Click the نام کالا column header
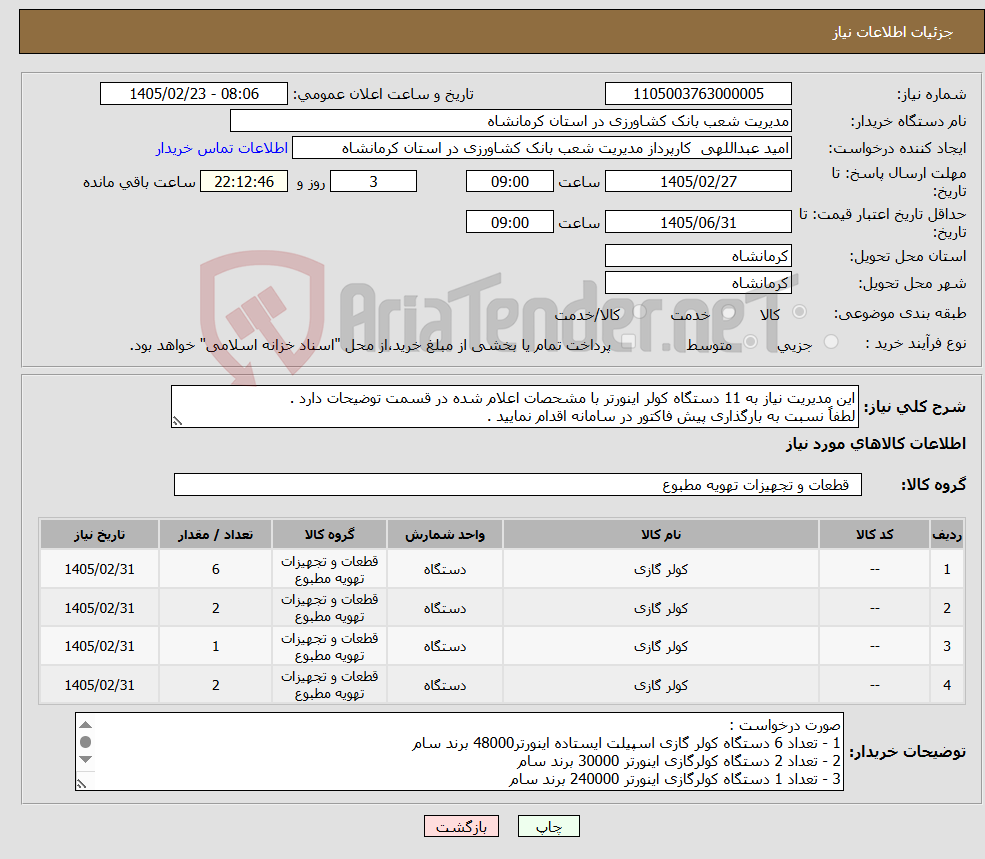 click(661, 534)
